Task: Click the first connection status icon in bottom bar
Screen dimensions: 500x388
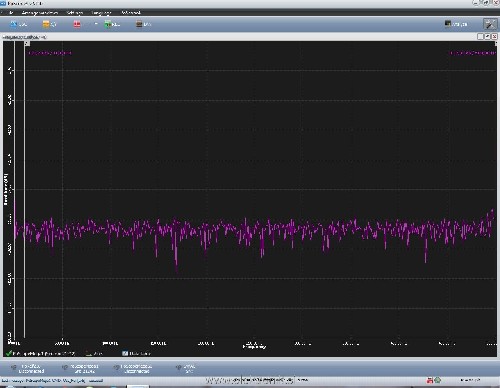Action: (x=14, y=367)
